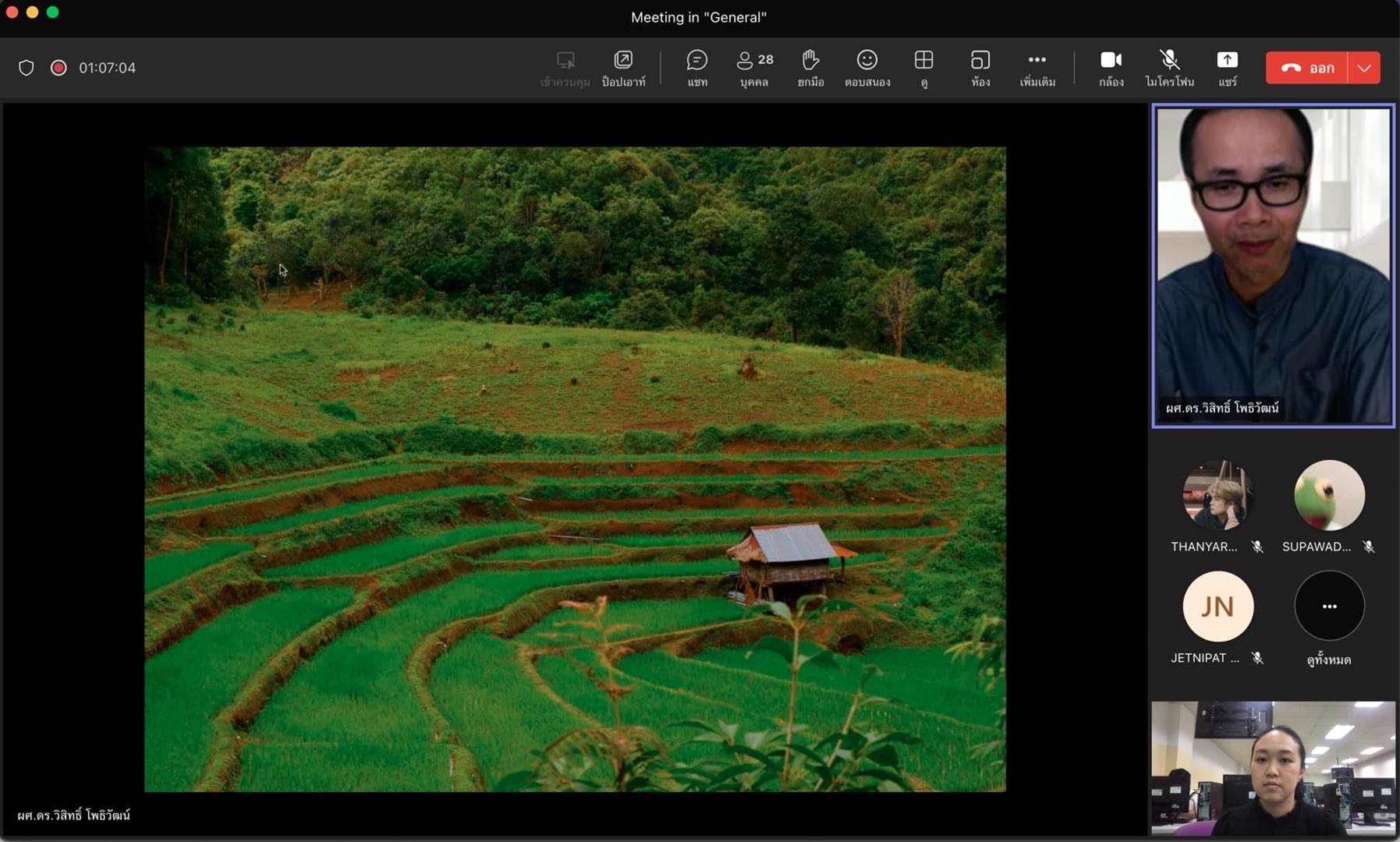Select THANYAR participant avatar
Image resolution: width=1400 pixels, height=842 pixels.
pyautogui.click(x=1217, y=495)
